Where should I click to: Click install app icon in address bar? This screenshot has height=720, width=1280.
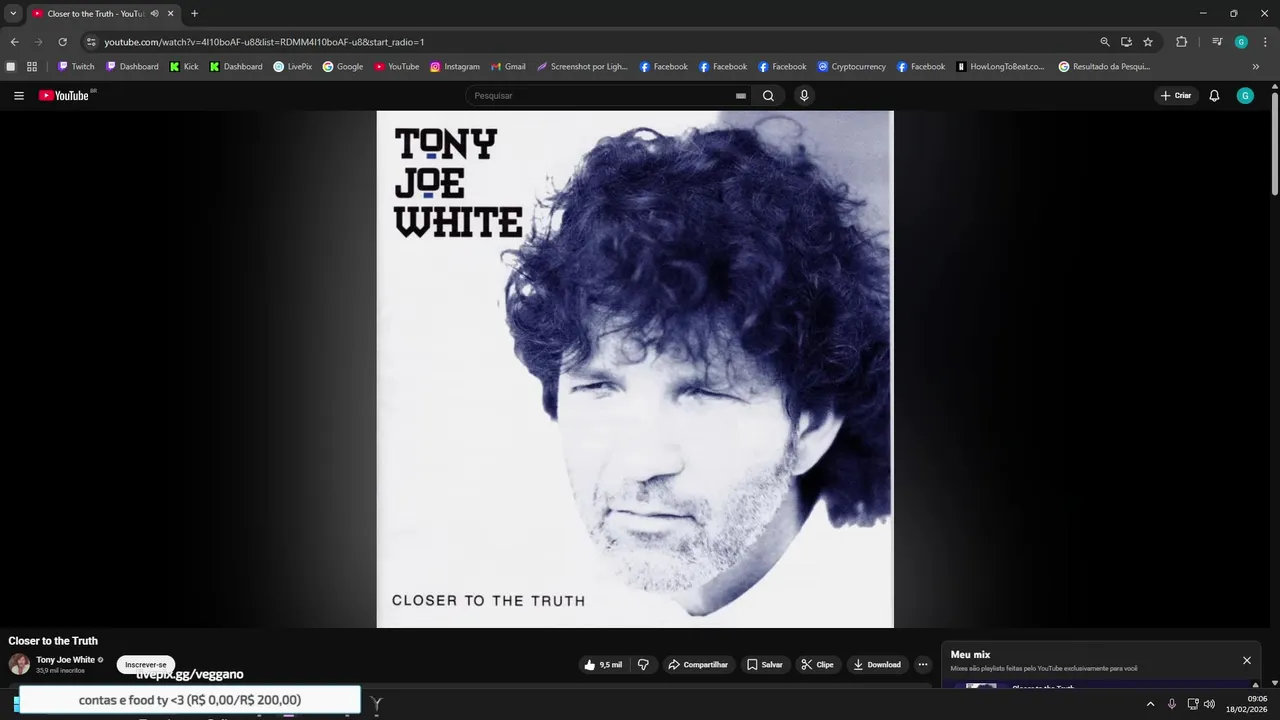(1126, 42)
